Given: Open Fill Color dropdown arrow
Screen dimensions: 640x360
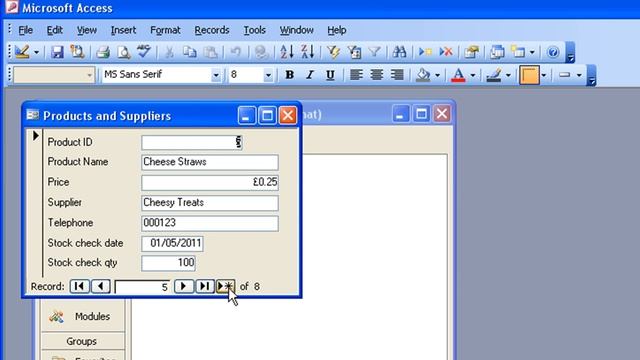Looking at the screenshot, I should pos(437,75).
